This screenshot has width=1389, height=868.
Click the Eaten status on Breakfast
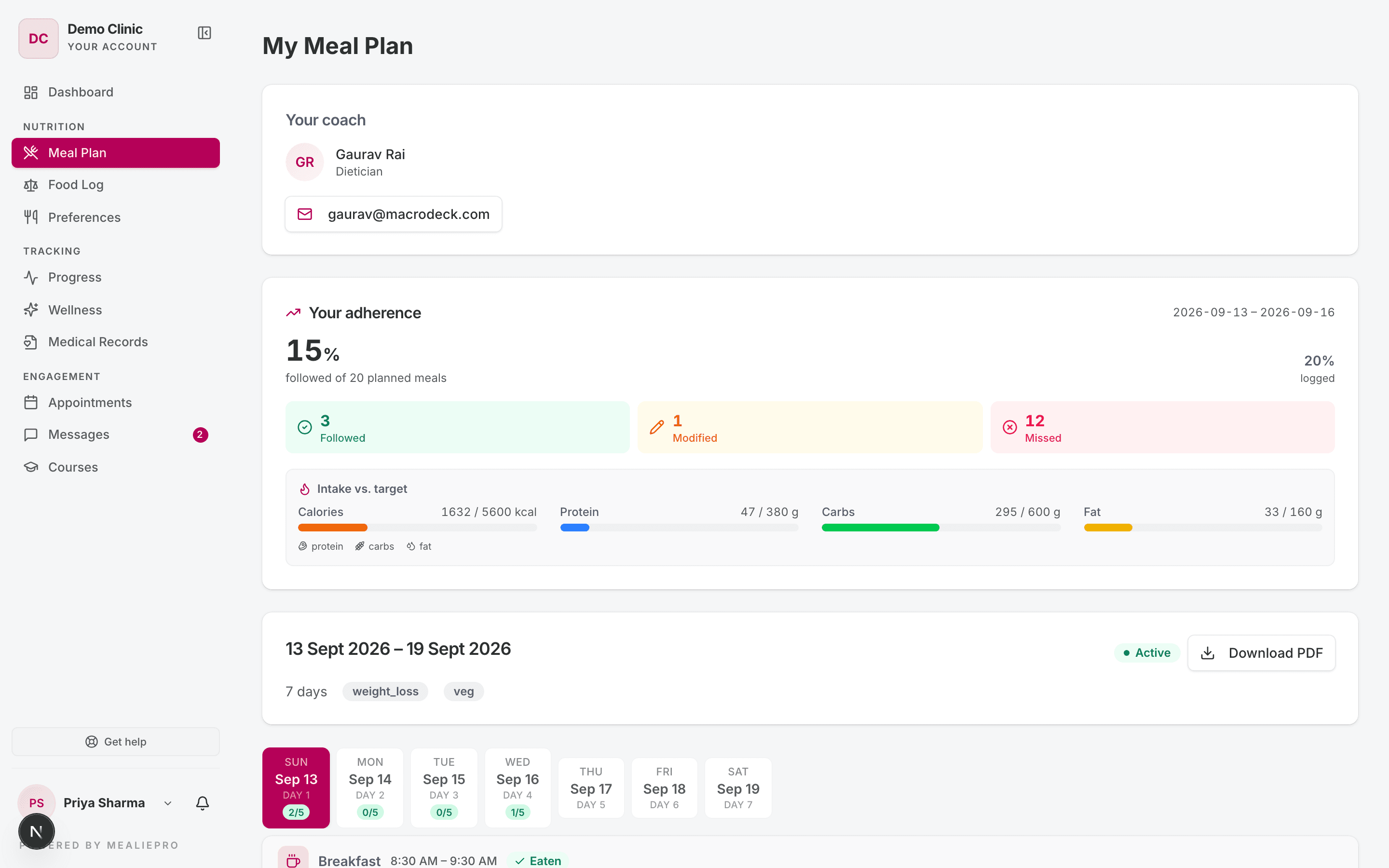pos(538,861)
